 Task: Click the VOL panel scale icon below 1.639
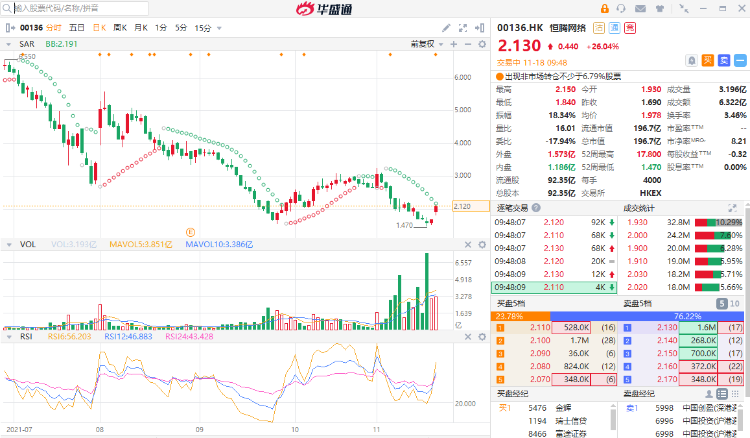459,325
